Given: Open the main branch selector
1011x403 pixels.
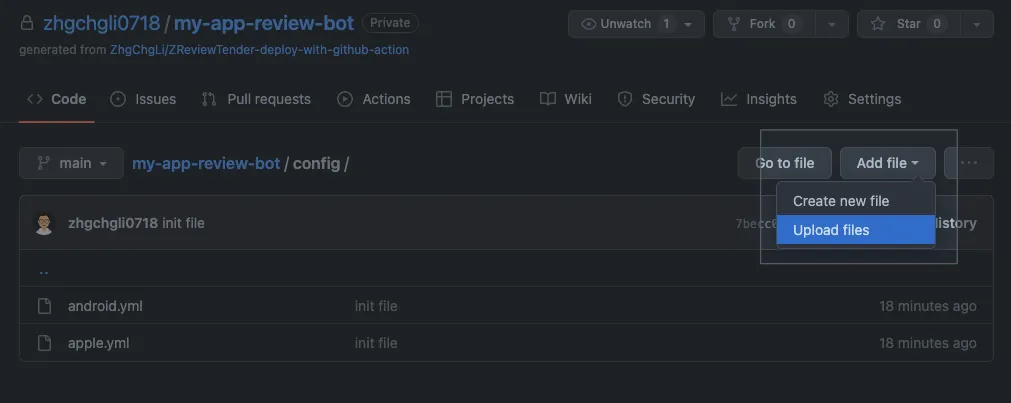Looking at the screenshot, I should tap(71, 163).
